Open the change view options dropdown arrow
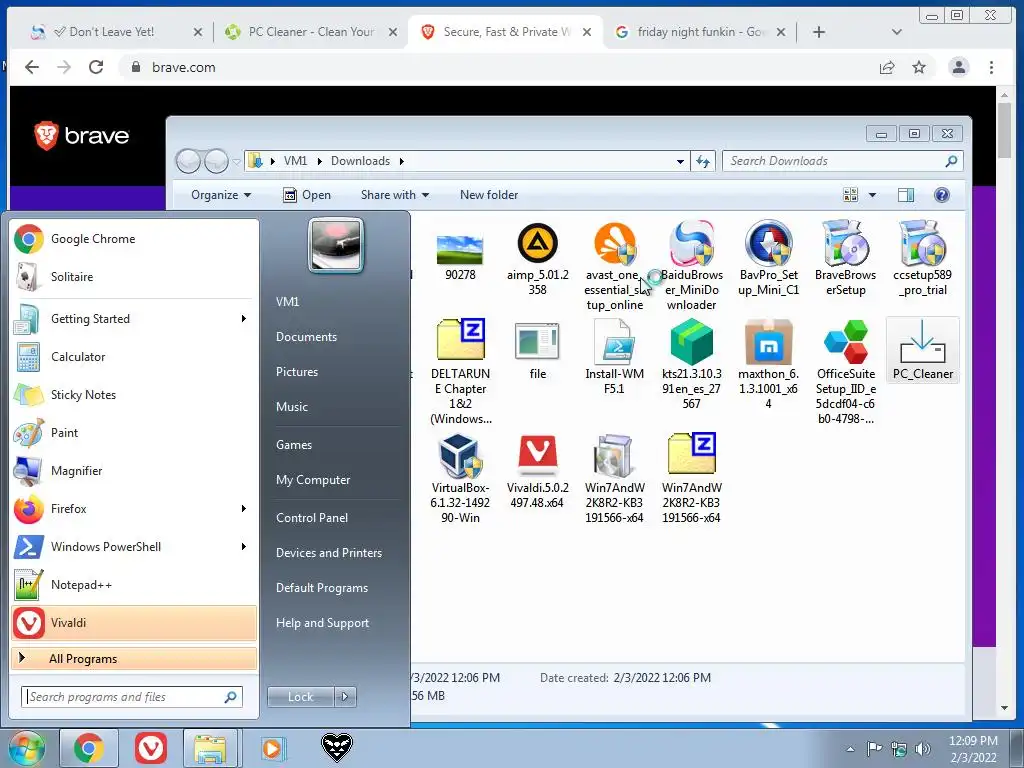 click(x=872, y=195)
